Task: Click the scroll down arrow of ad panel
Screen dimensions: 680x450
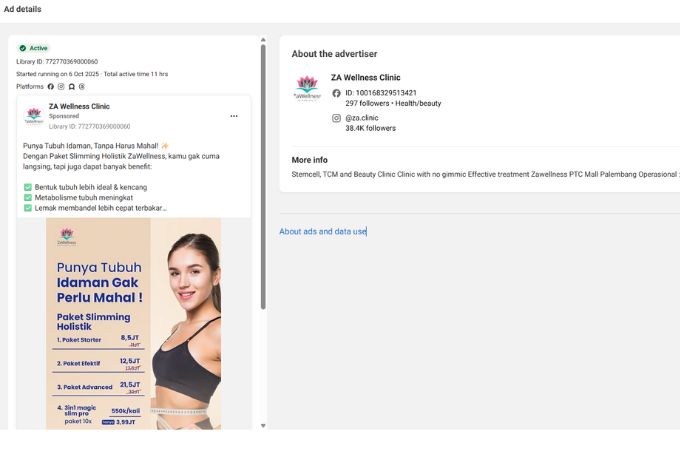Action: click(x=263, y=425)
